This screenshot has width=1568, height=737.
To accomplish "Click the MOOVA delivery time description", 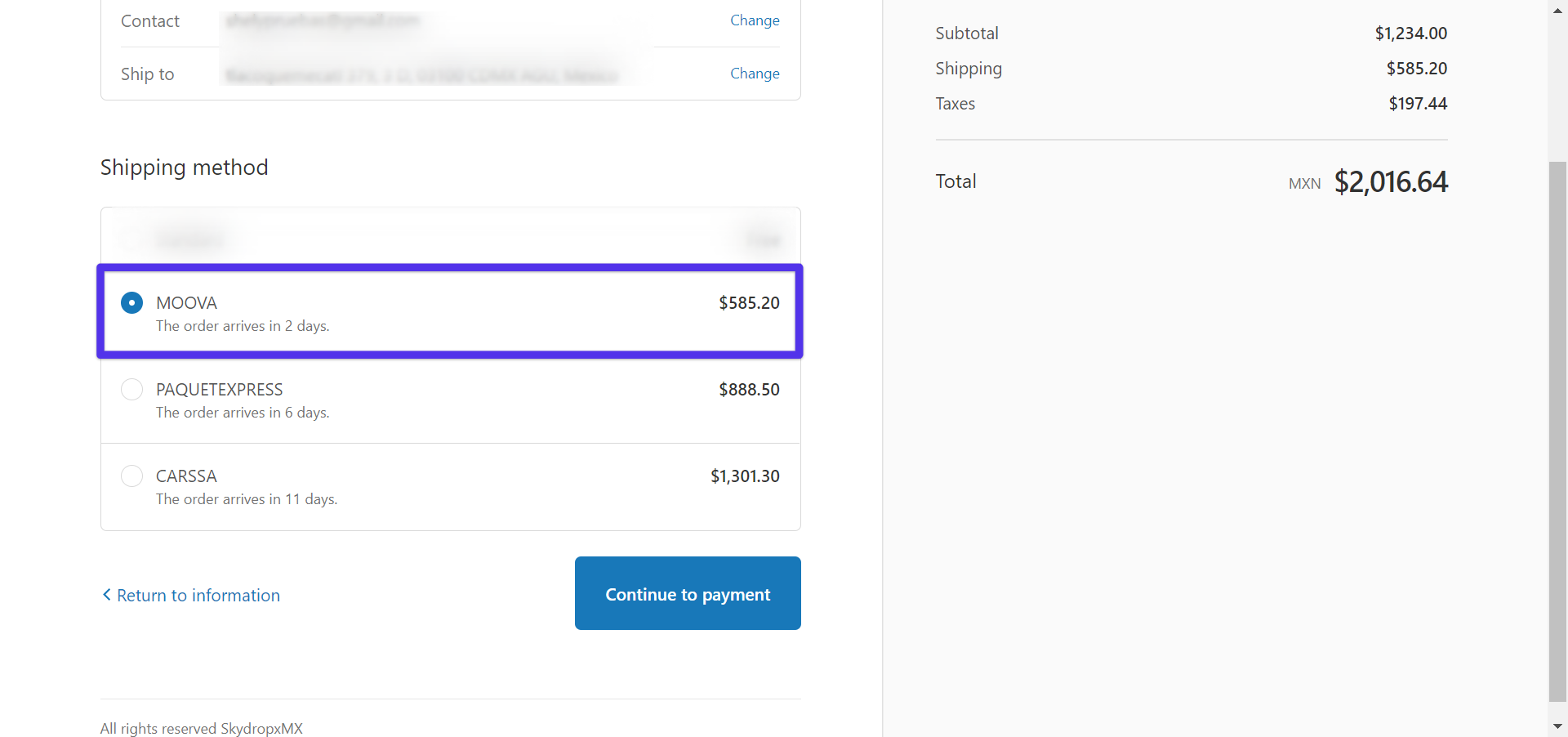I will click(x=243, y=326).
